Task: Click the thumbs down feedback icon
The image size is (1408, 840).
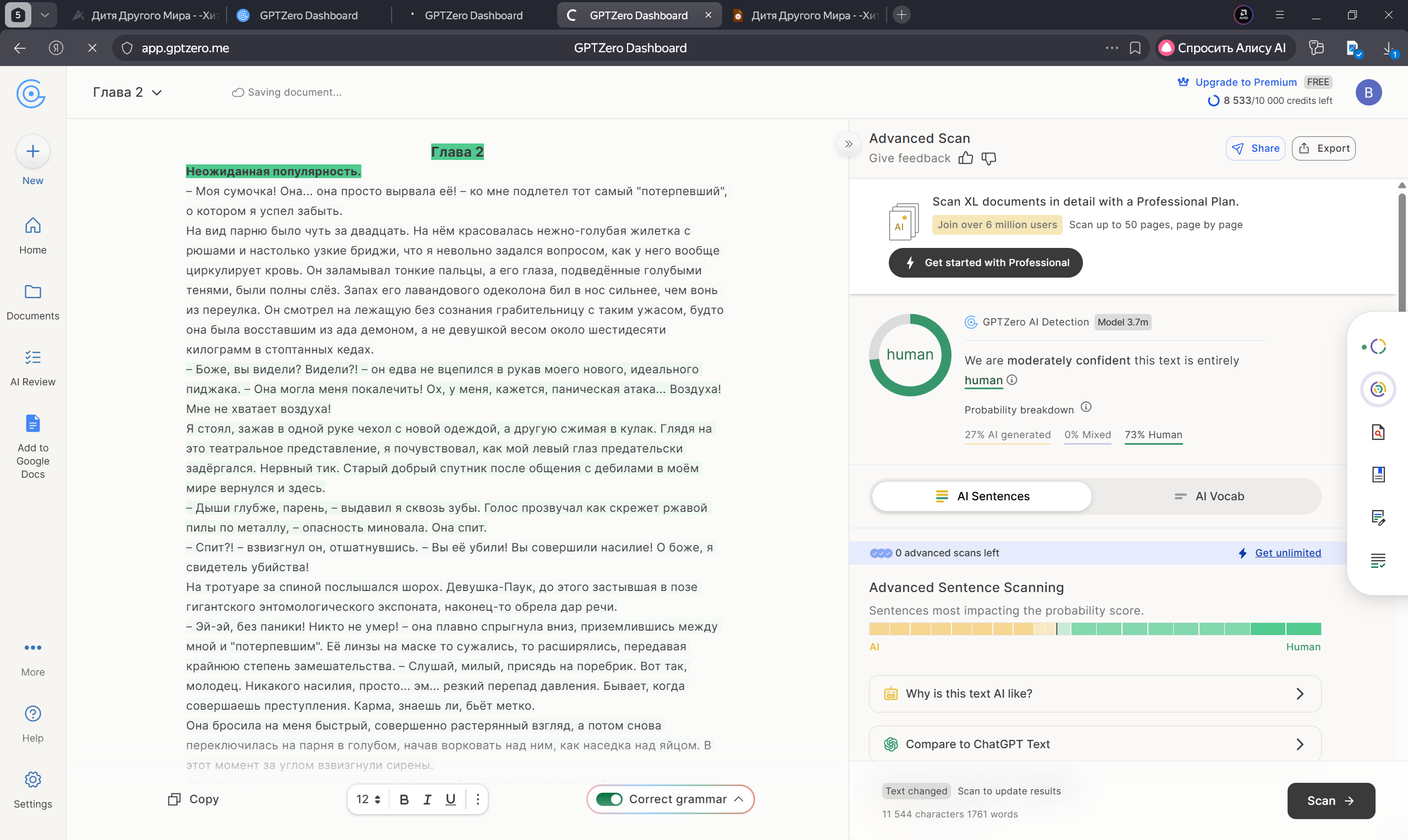Action: click(988, 158)
